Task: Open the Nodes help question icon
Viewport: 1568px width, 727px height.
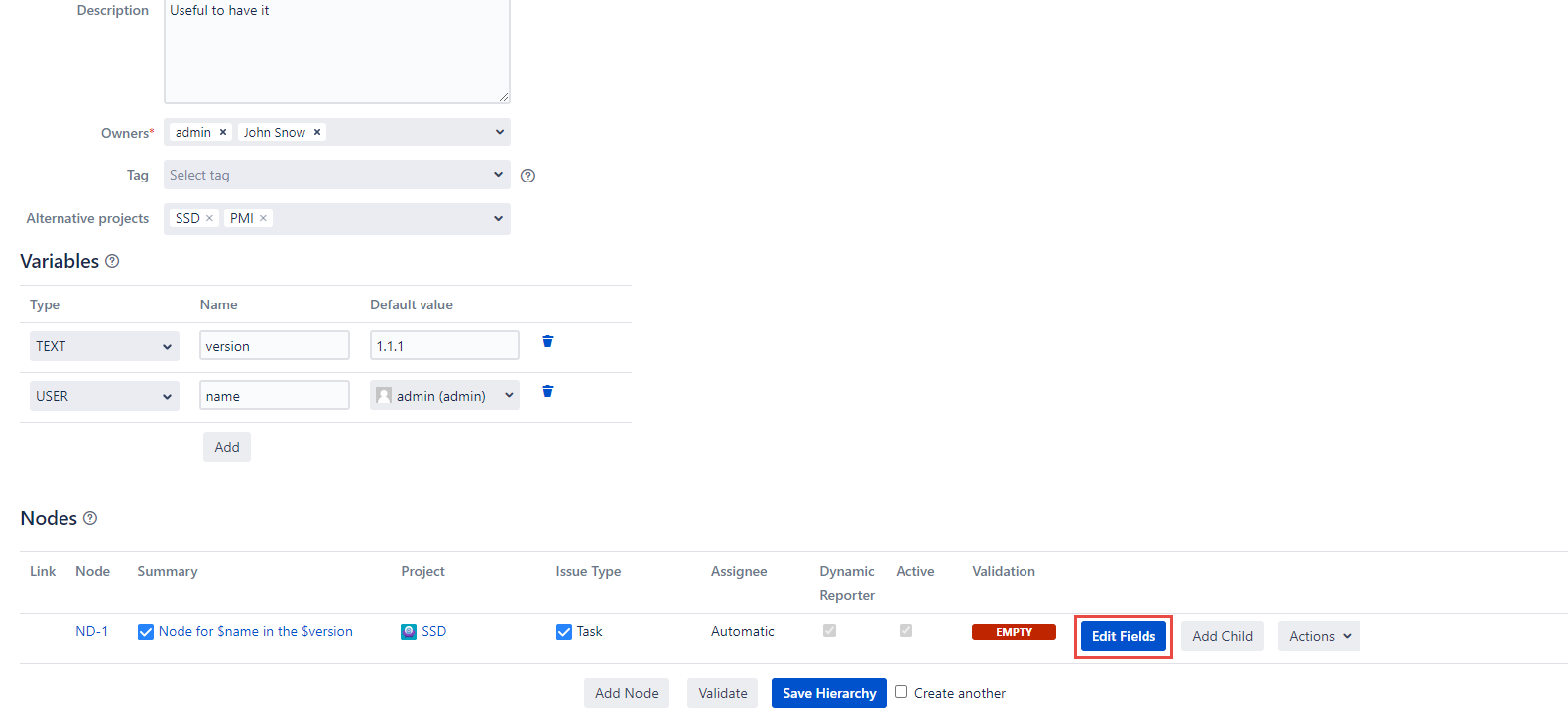Action: (x=90, y=518)
